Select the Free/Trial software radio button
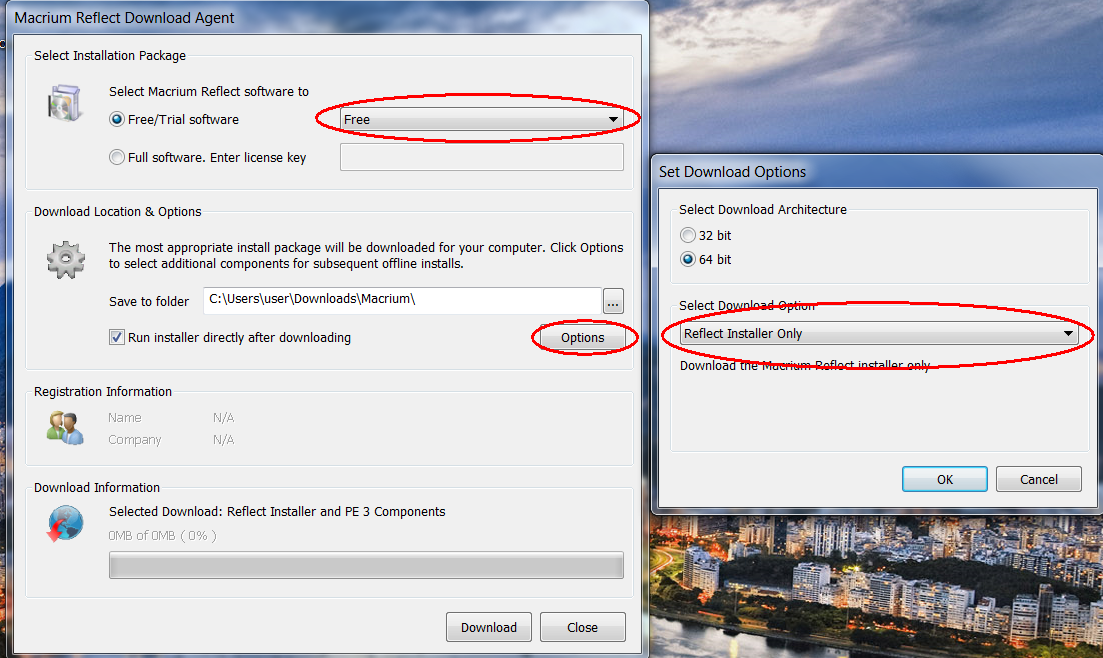1103x658 pixels. coord(117,119)
